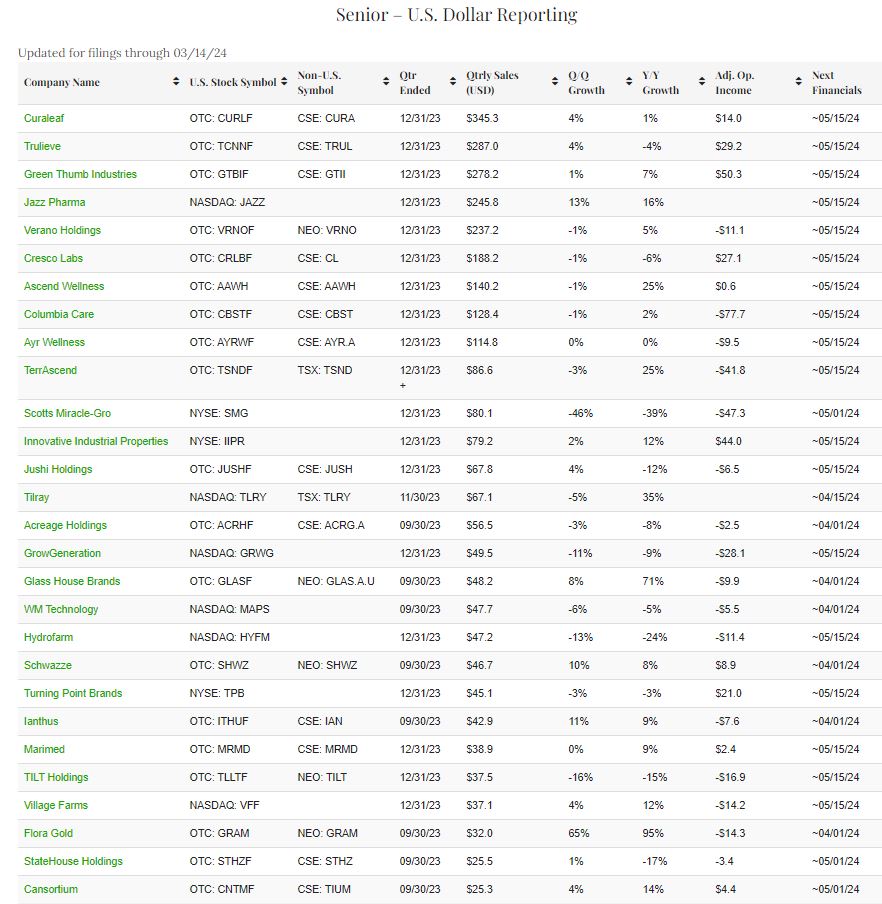The image size is (882, 904).
Task: Click the Next Financials column header
Action: pyautogui.click(x=836, y=82)
